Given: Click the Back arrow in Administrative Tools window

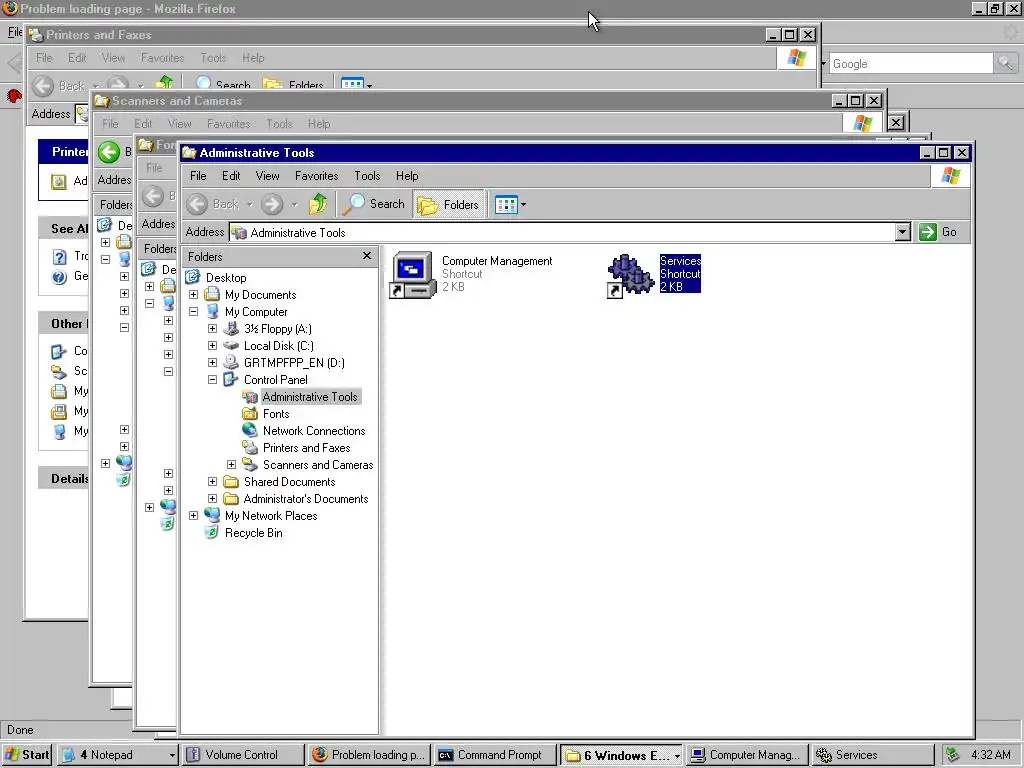Looking at the screenshot, I should pyautogui.click(x=197, y=204).
